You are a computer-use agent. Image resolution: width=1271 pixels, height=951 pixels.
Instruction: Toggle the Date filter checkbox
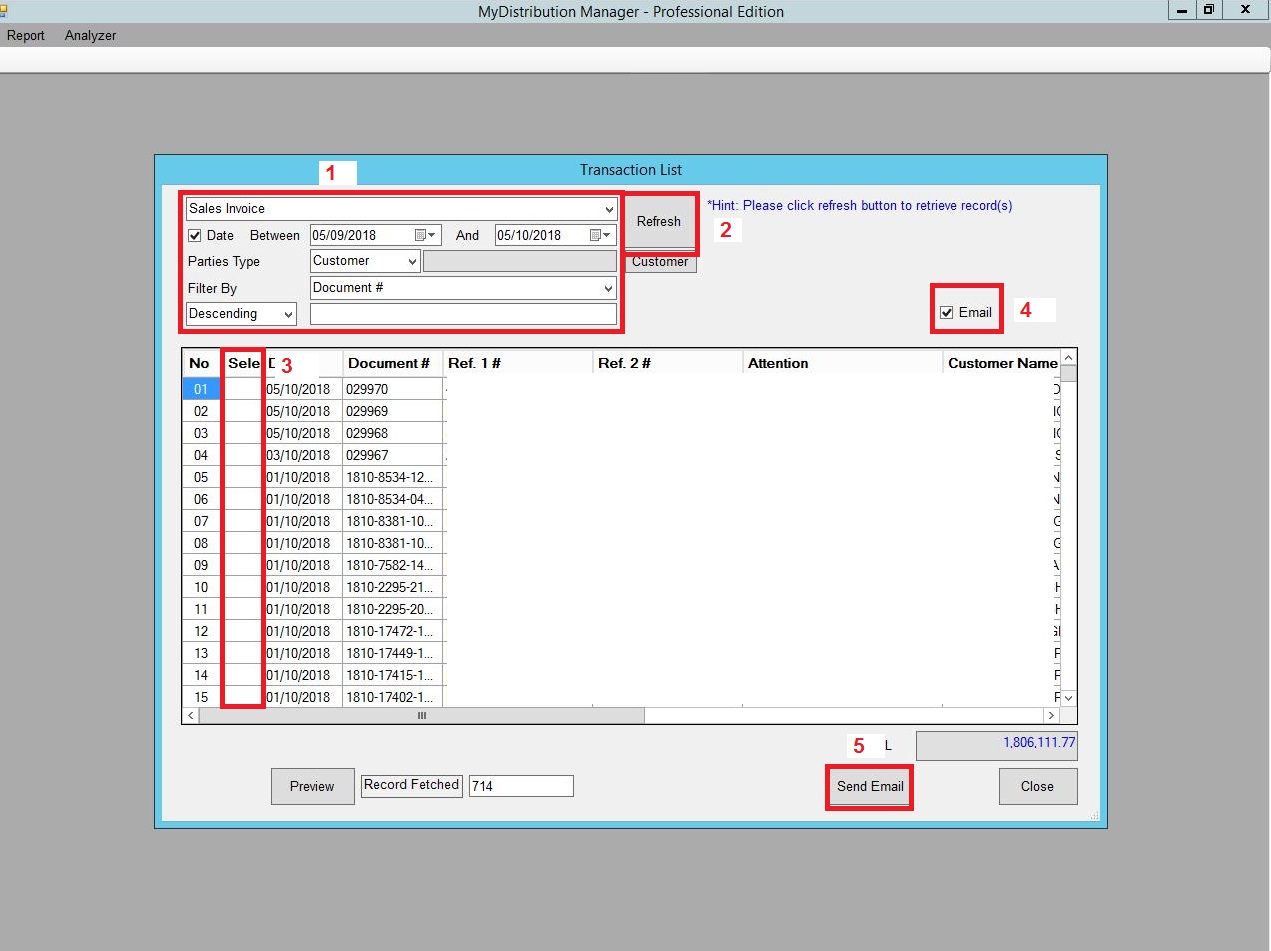195,236
